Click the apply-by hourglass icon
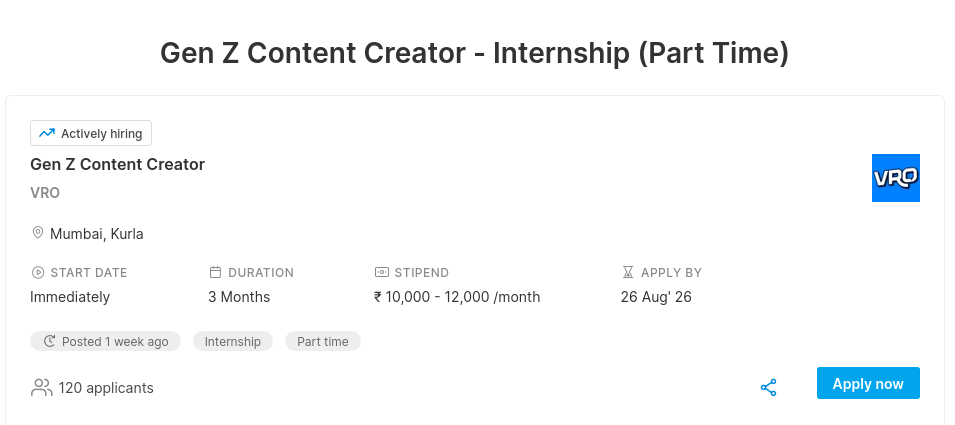Image resolution: width=955 pixels, height=425 pixels. pyautogui.click(x=628, y=272)
